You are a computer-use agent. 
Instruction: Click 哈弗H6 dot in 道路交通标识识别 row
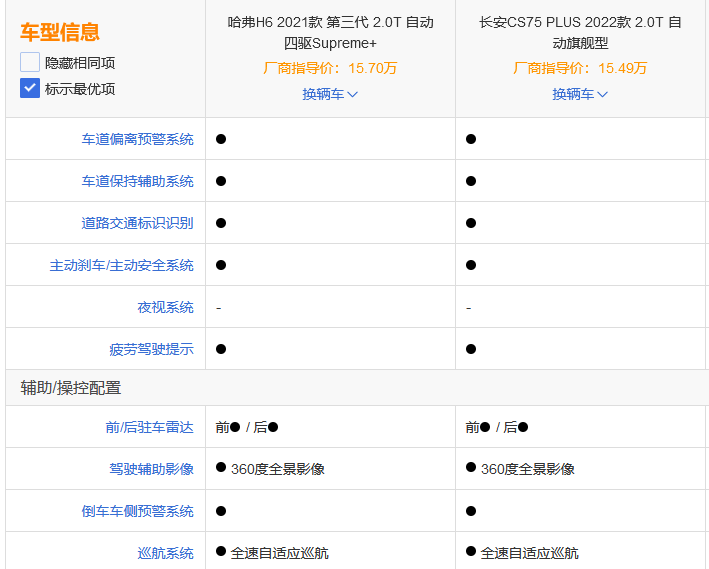[x=221, y=223]
